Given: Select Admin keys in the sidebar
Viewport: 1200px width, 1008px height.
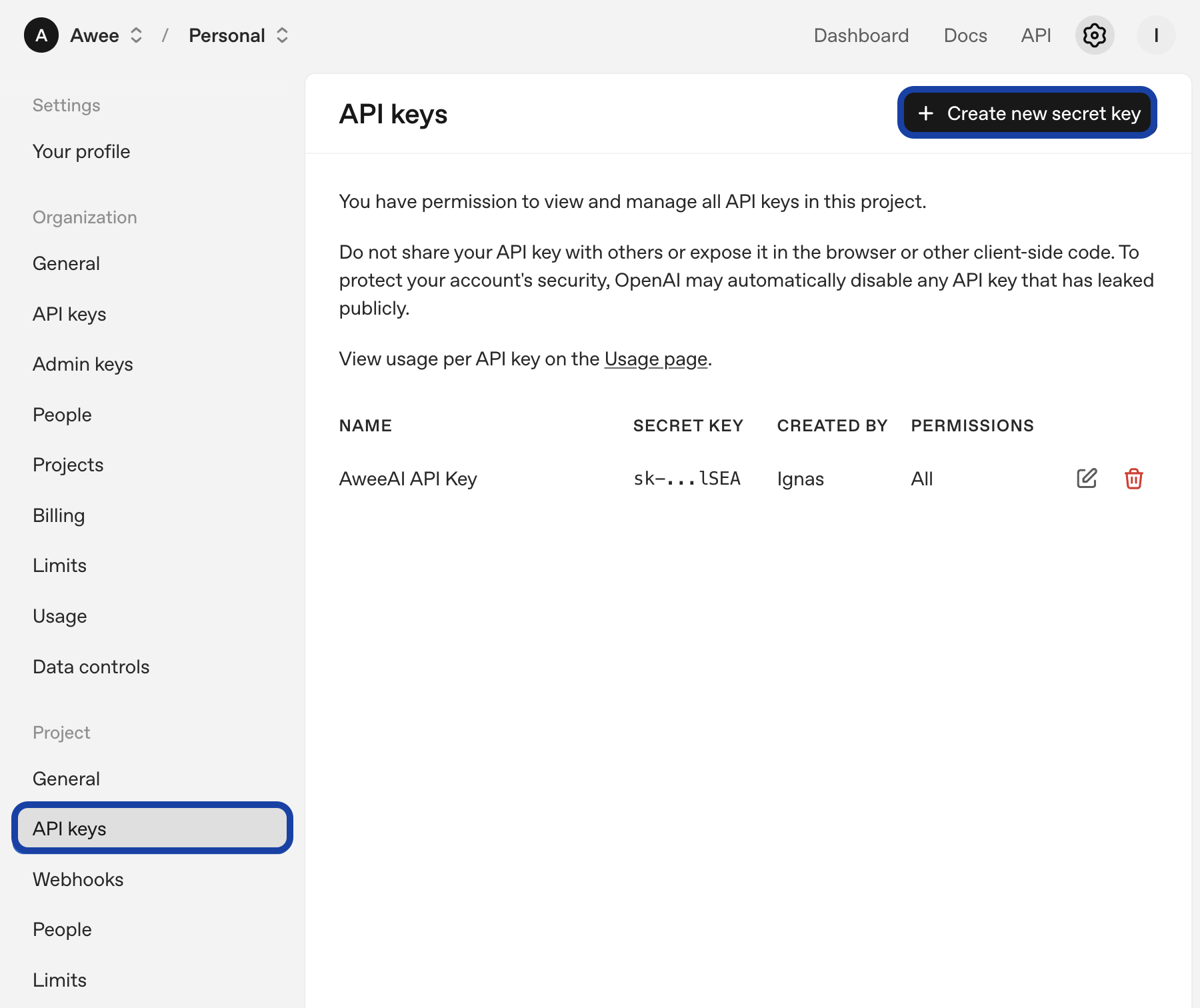Looking at the screenshot, I should [83, 364].
